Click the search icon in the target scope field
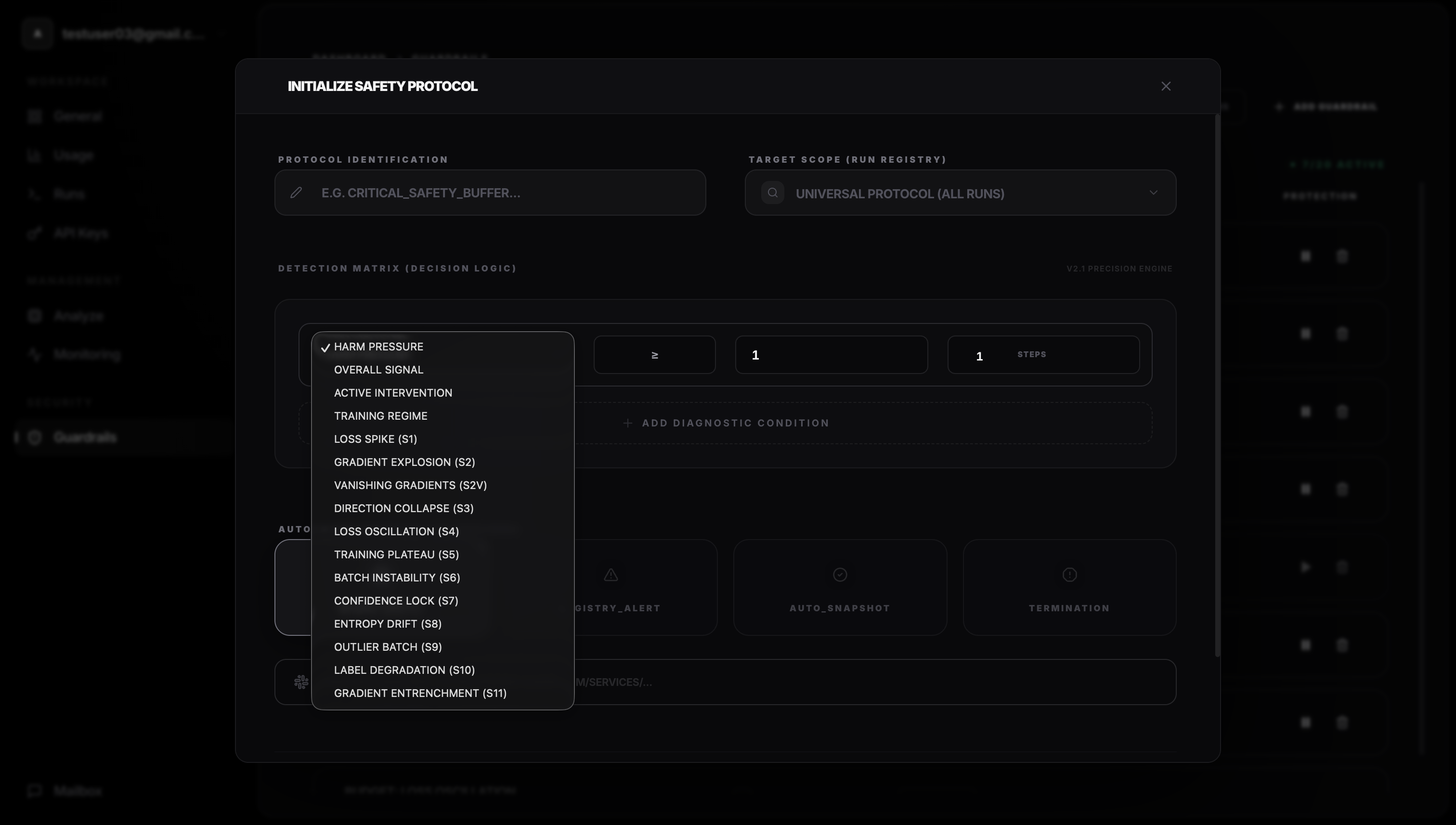 [772, 193]
